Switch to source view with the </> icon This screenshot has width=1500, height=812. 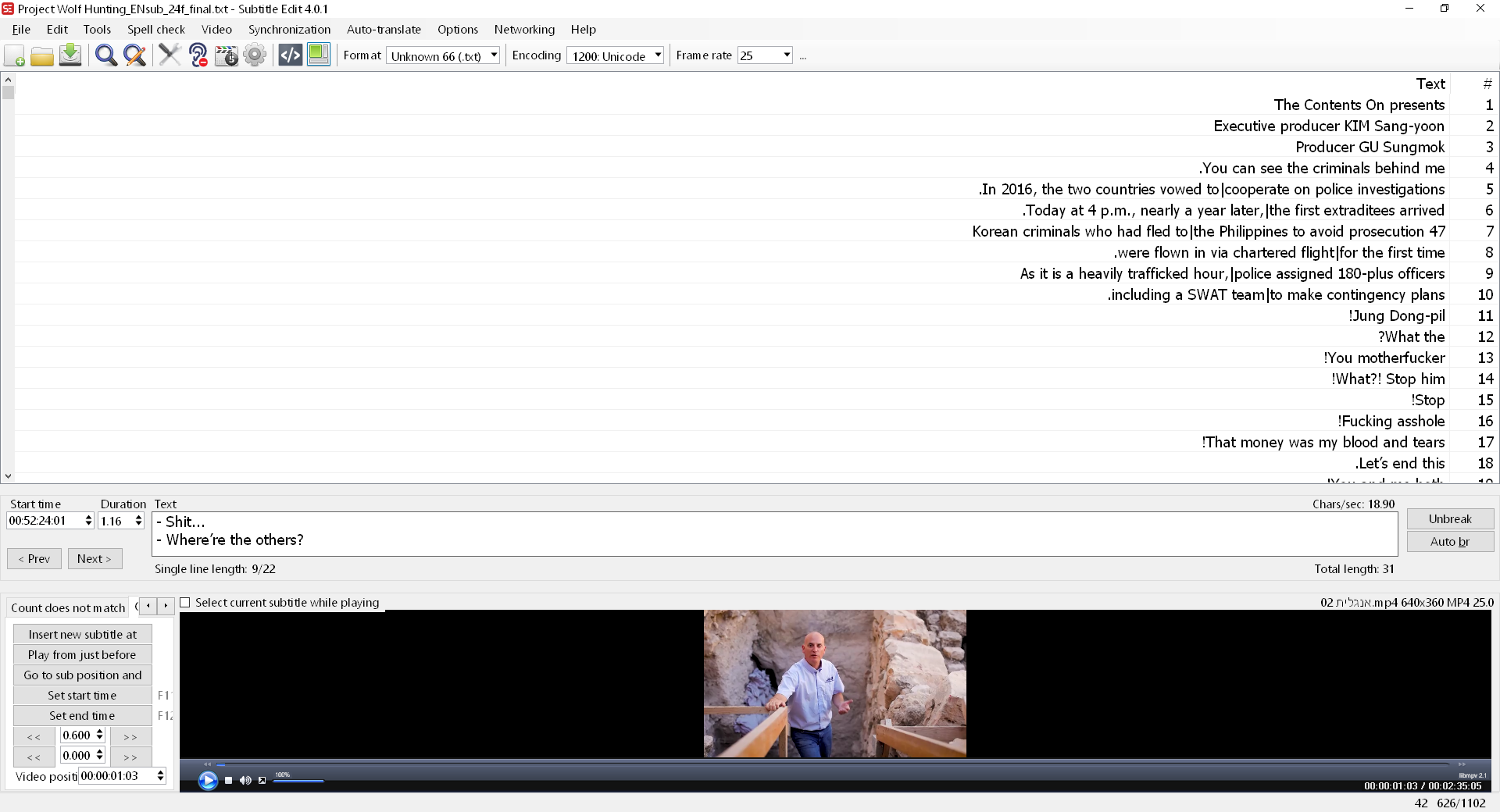point(289,55)
